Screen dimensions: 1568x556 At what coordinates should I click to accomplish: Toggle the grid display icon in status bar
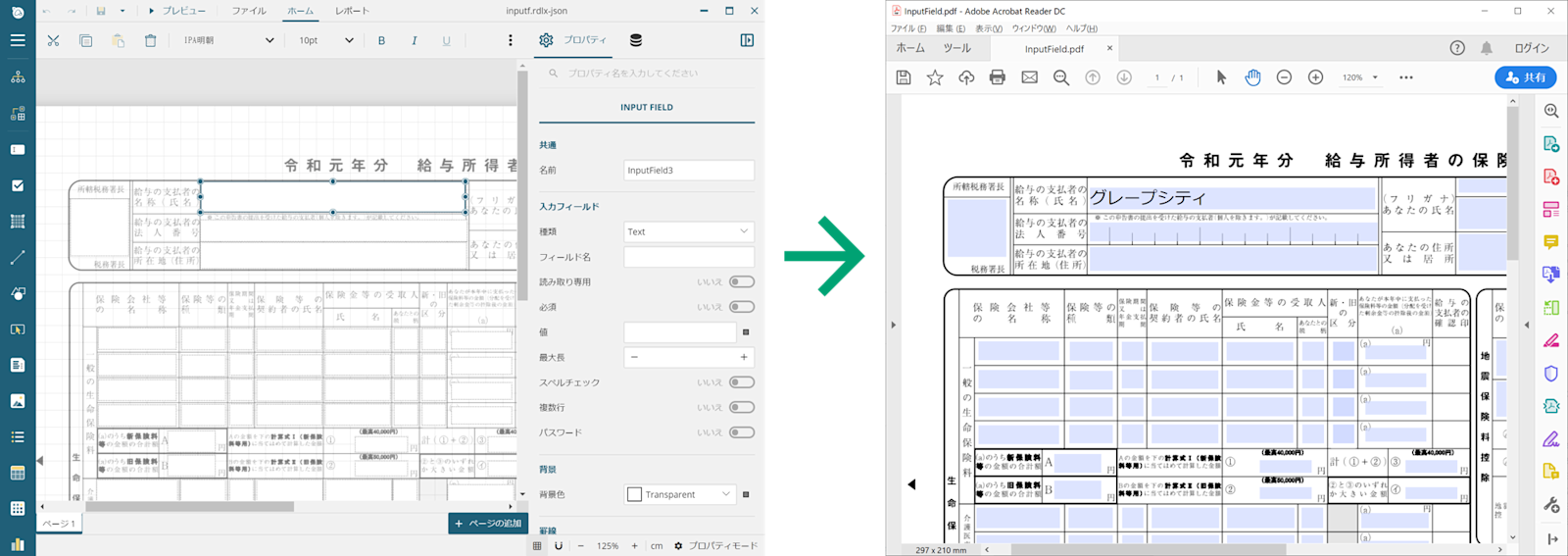coord(537,545)
